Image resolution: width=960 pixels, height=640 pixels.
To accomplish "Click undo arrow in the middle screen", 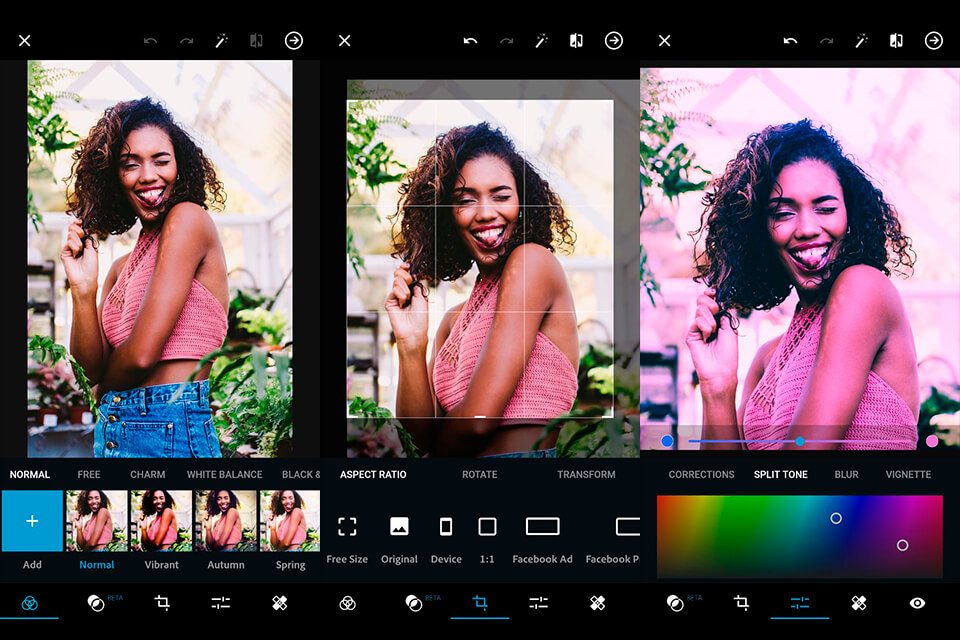I will 470,41.
